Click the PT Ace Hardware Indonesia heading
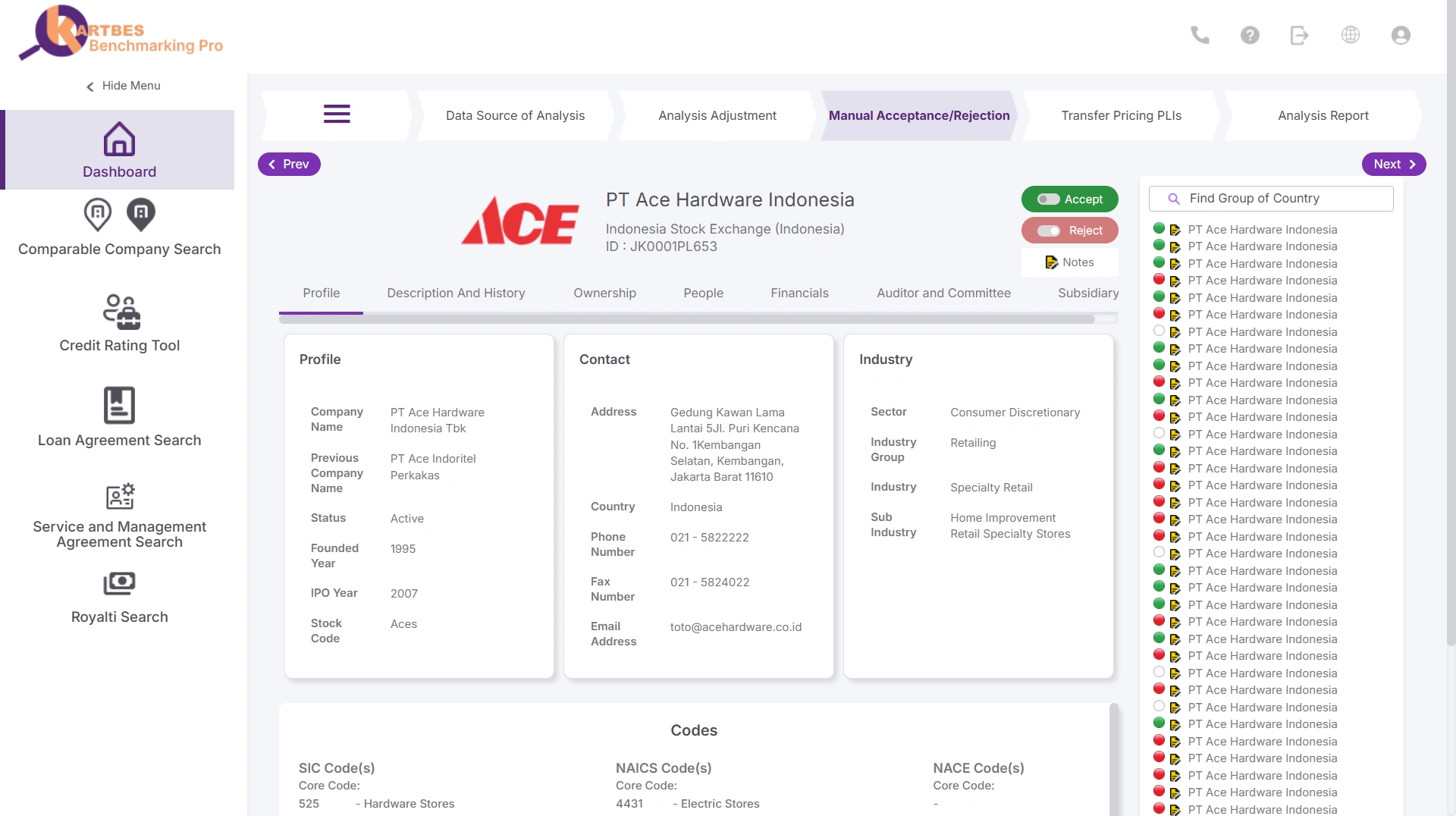The image size is (1456, 816). 730,199
